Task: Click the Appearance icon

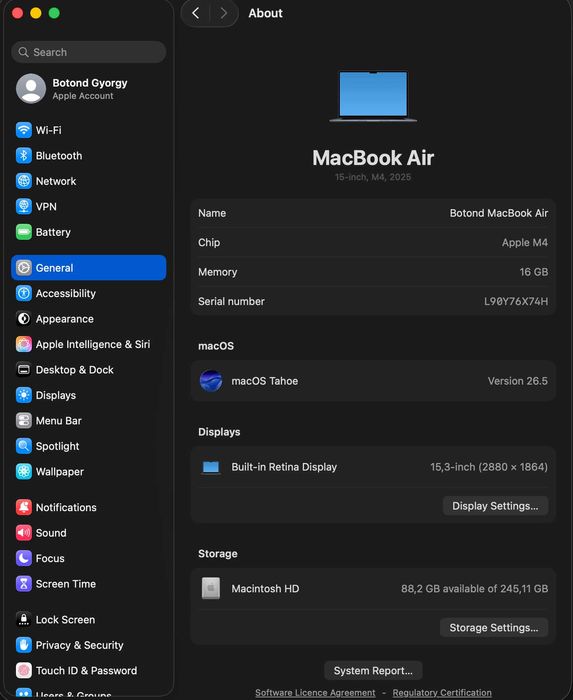Action: pos(24,318)
